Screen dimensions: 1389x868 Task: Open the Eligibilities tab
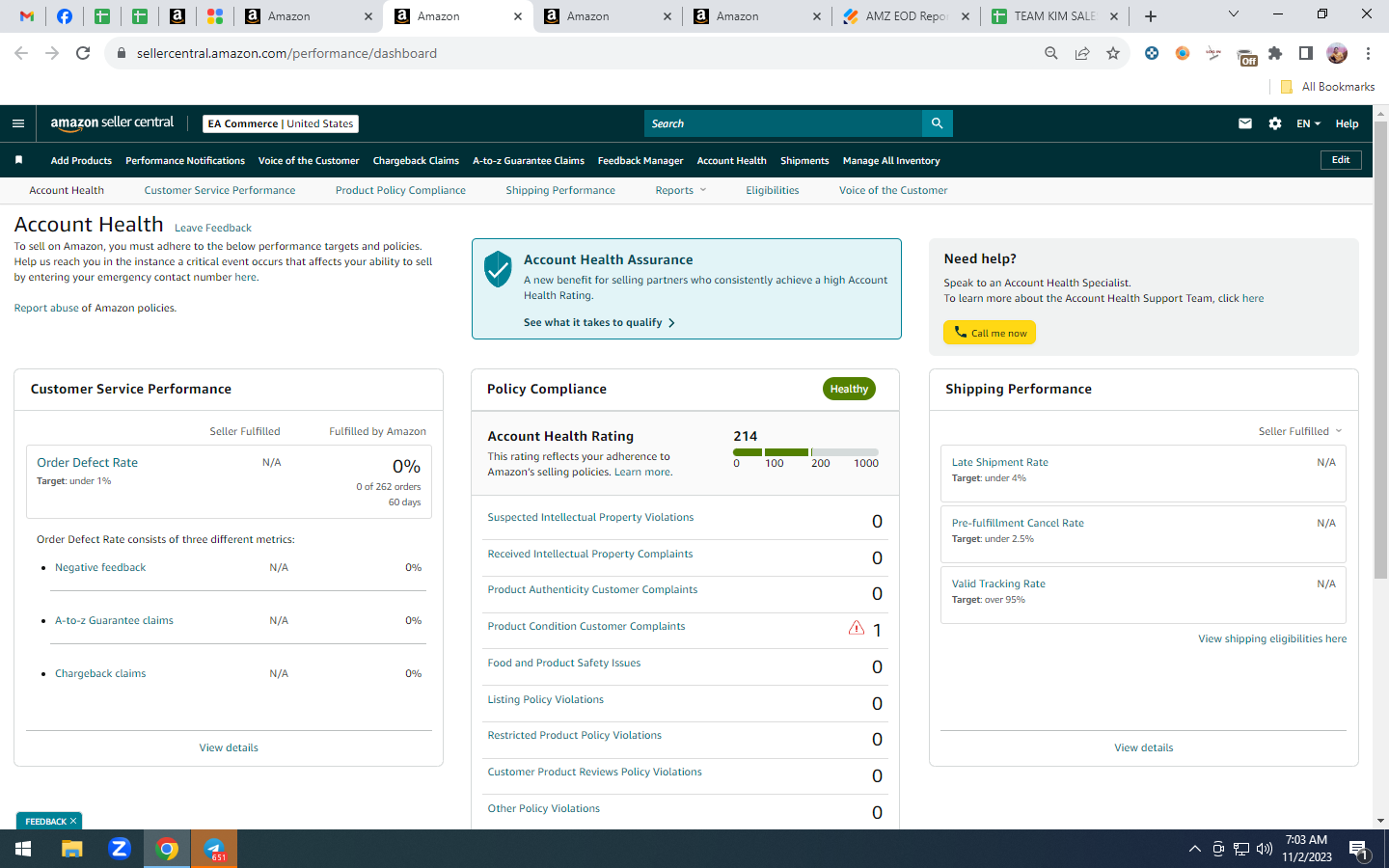pyautogui.click(x=772, y=190)
